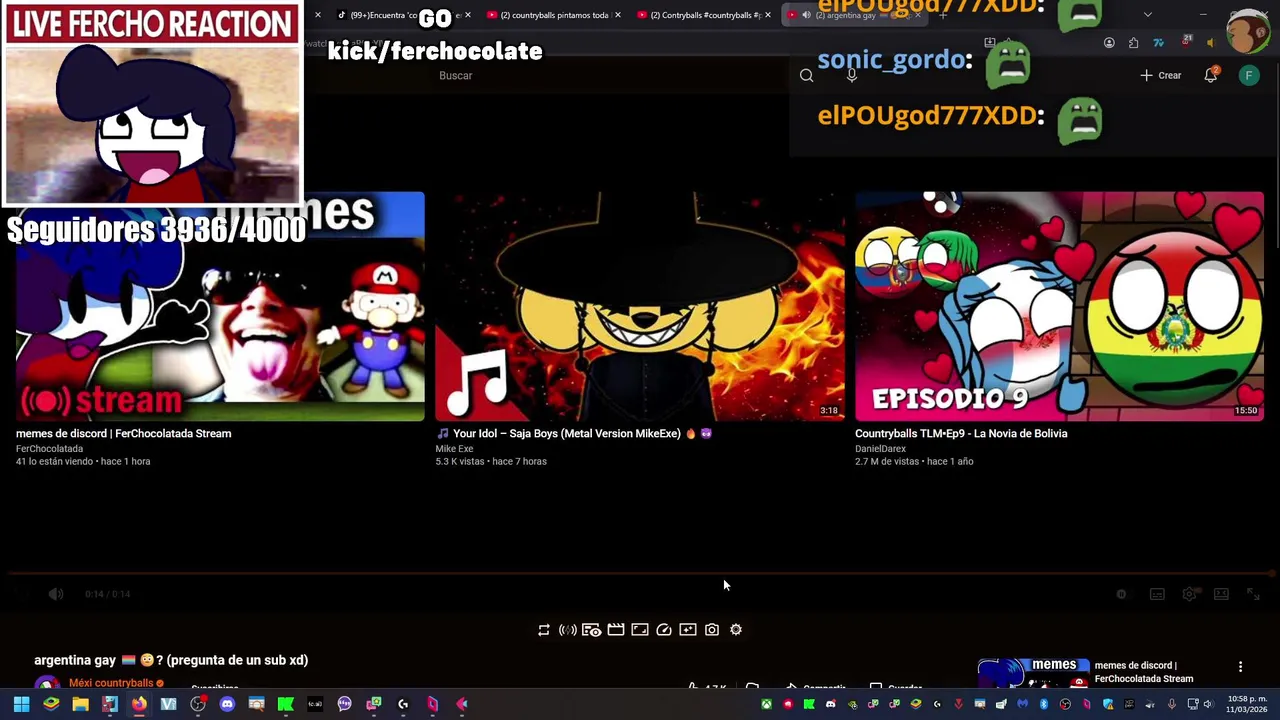Open options menu for memes de discord sidebar video
The width and height of the screenshot is (1280, 720).
(1240, 667)
